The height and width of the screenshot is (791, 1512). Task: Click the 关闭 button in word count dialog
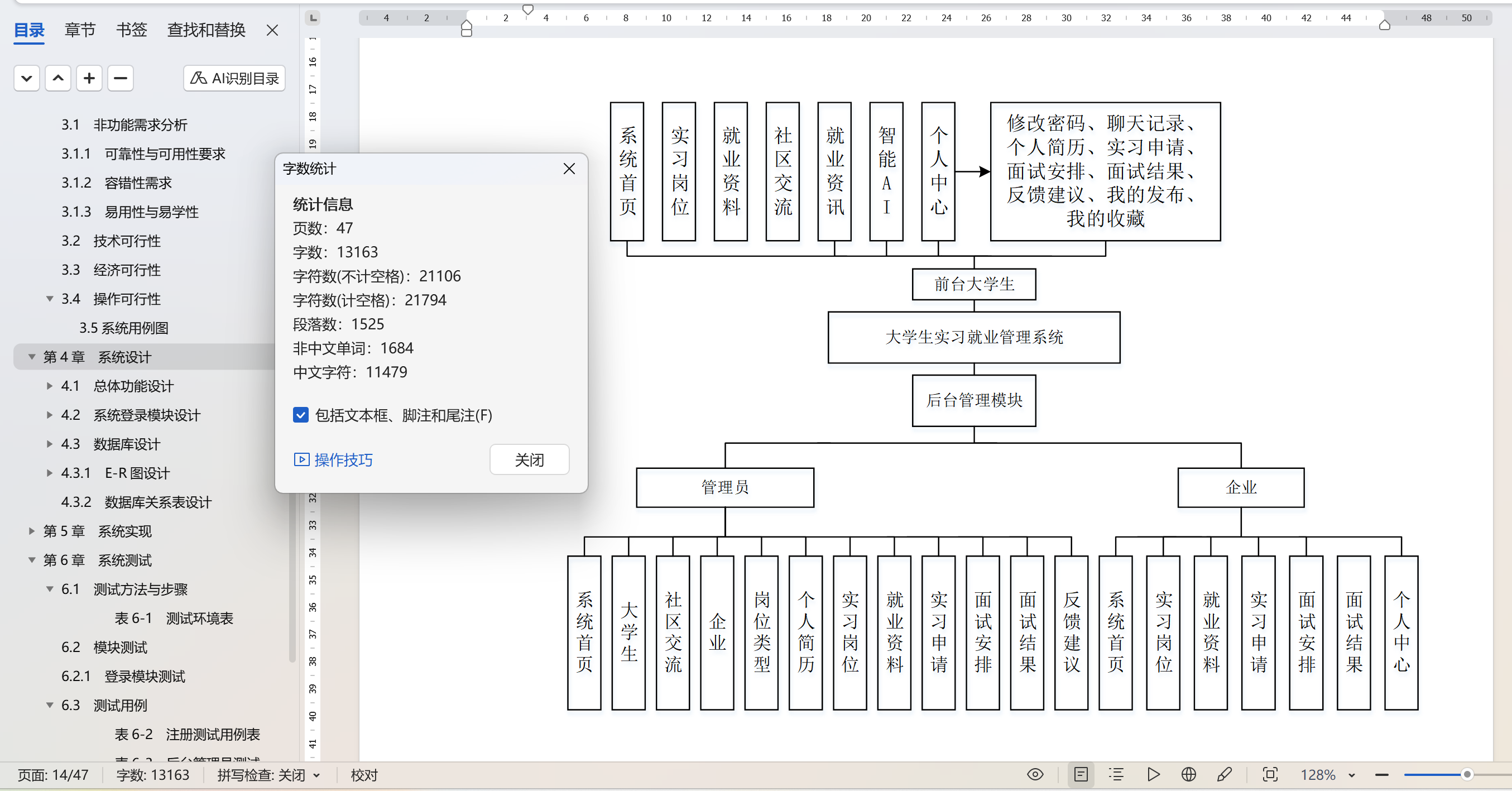pyautogui.click(x=529, y=459)
